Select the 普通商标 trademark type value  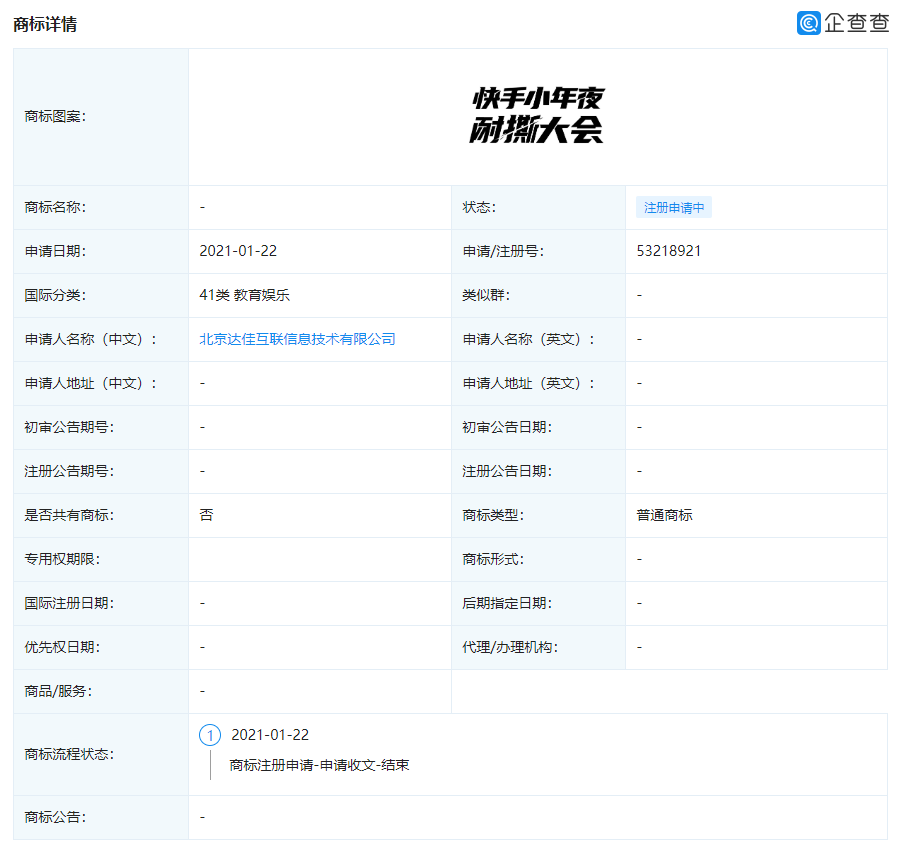pyautogui.click(x=665, y=515)
